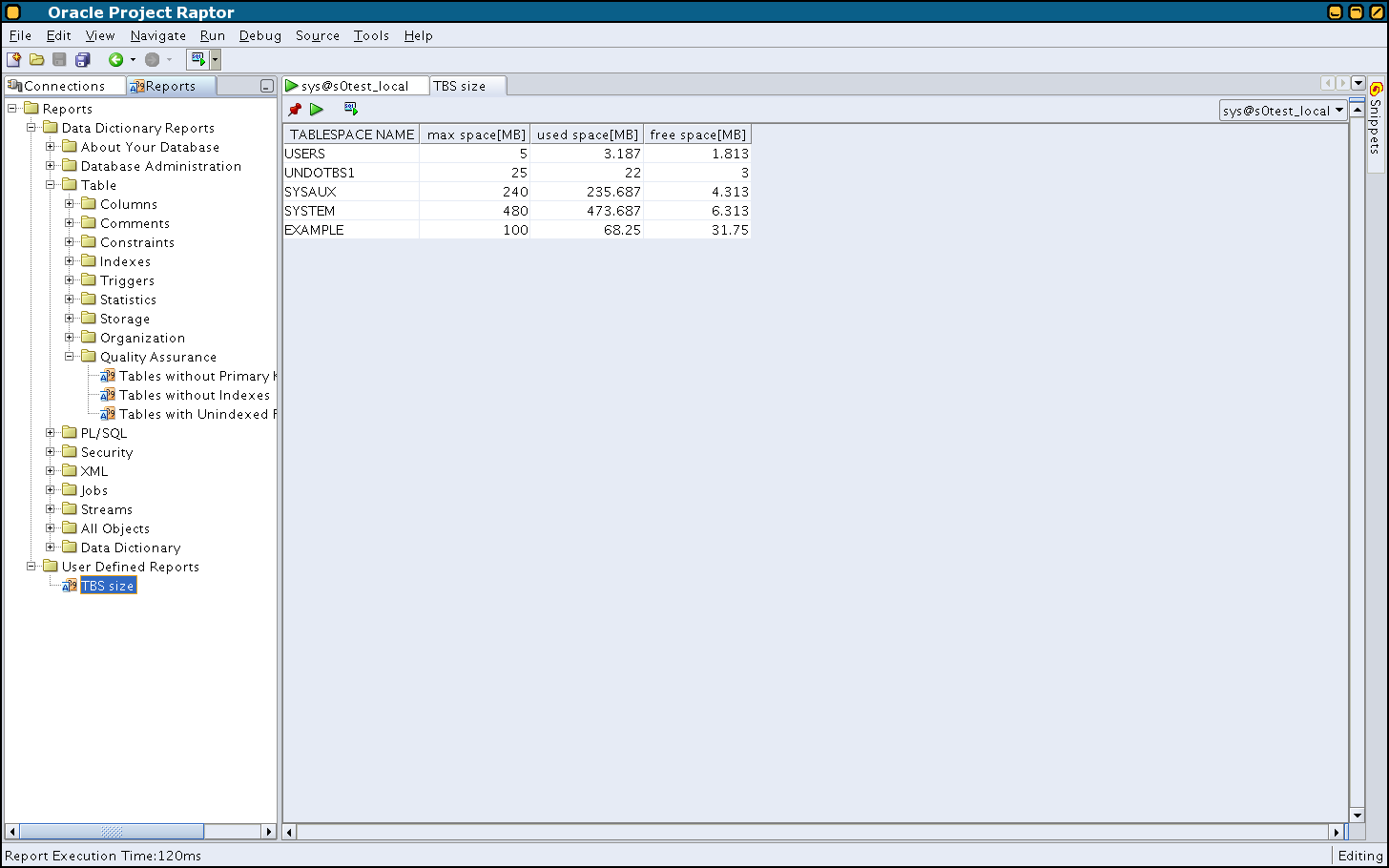Click the SQL run icon in report toolbar
Image resolution: width=1389 pixels, height=868 pixels.
[350, 110]
